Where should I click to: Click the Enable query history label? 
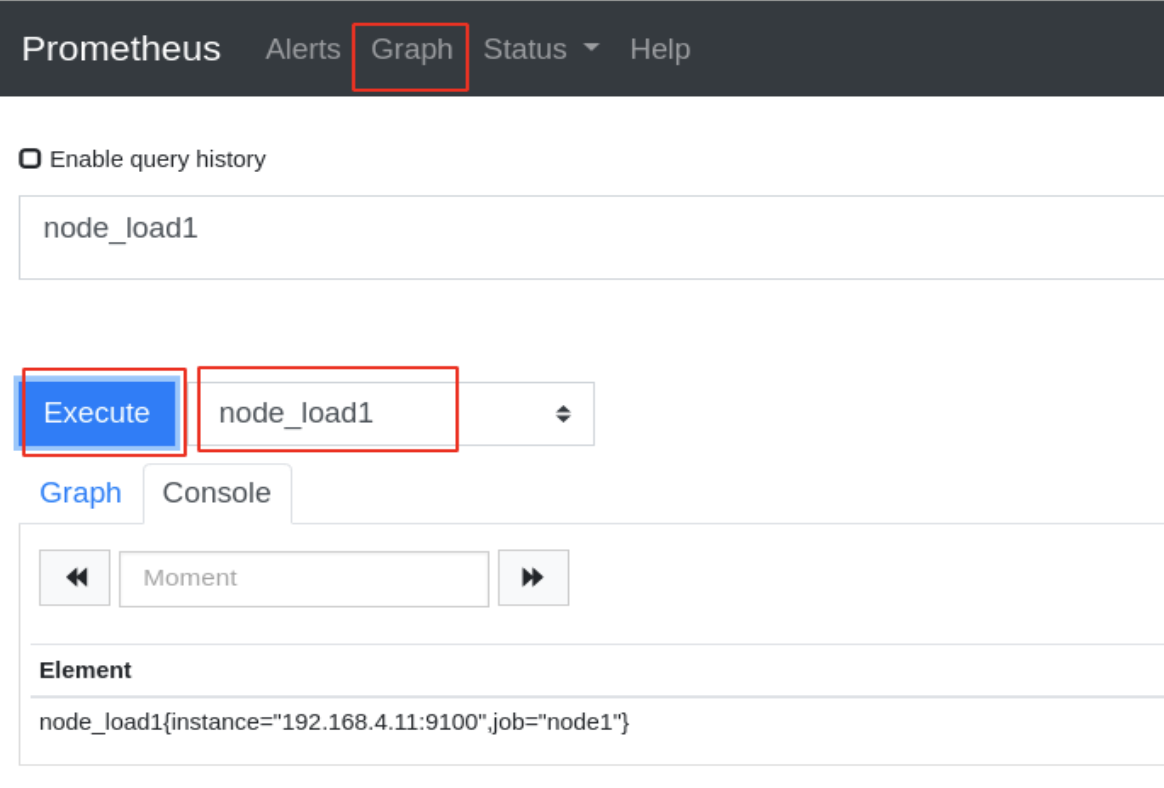click(158, 159)
